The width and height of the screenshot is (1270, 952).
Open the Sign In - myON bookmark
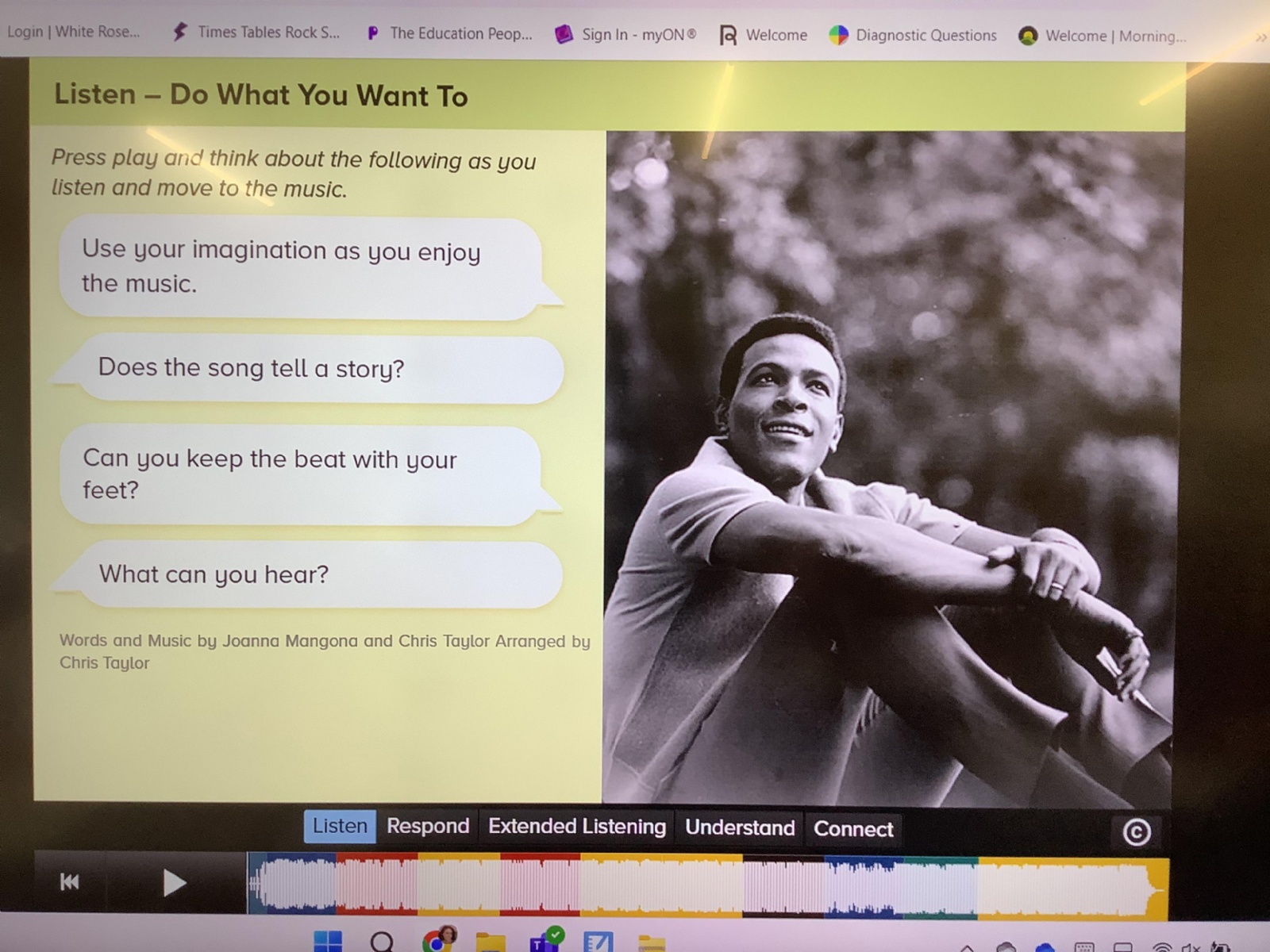[x=626, y=34]
